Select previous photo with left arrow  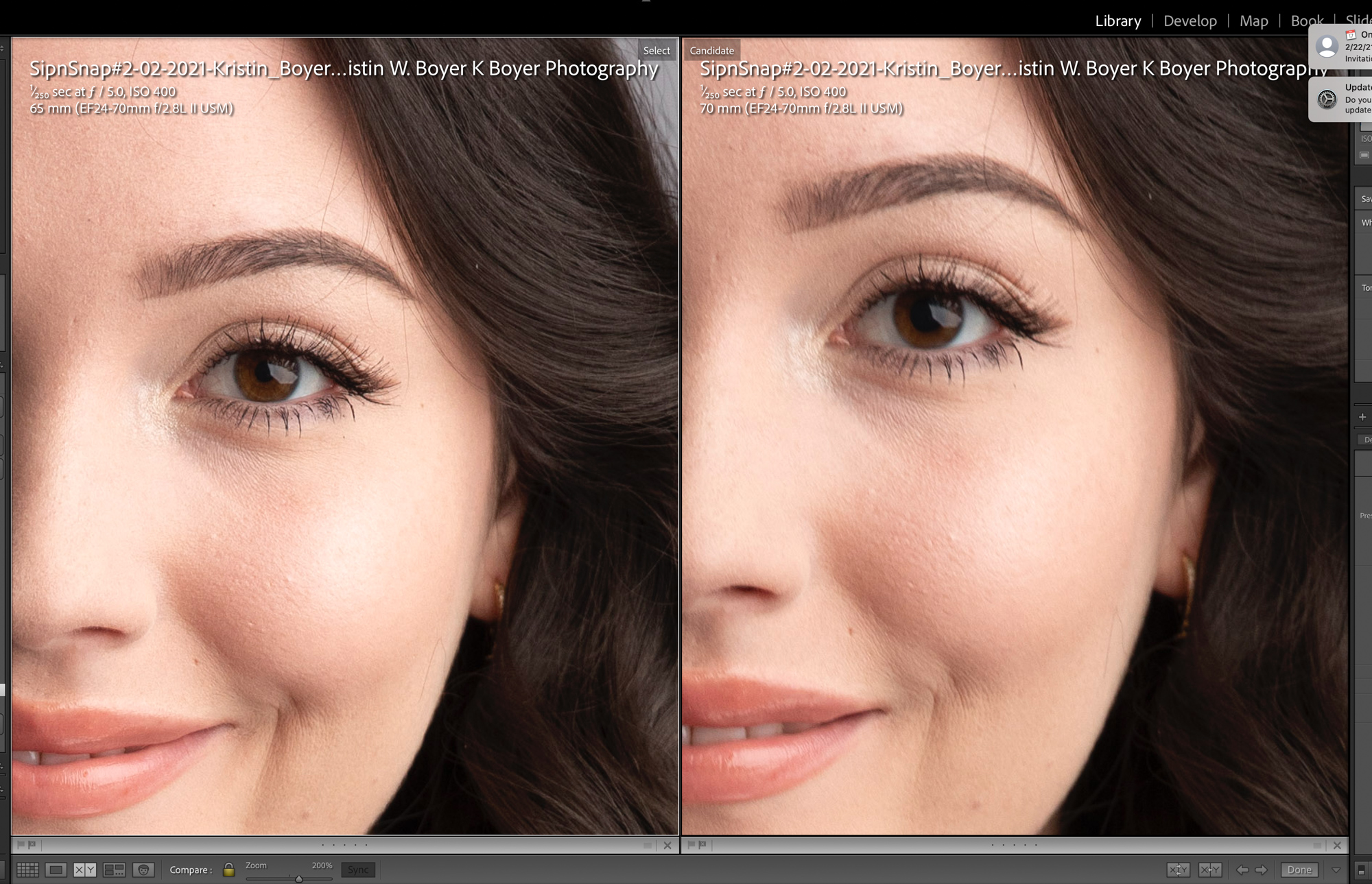1242,870
